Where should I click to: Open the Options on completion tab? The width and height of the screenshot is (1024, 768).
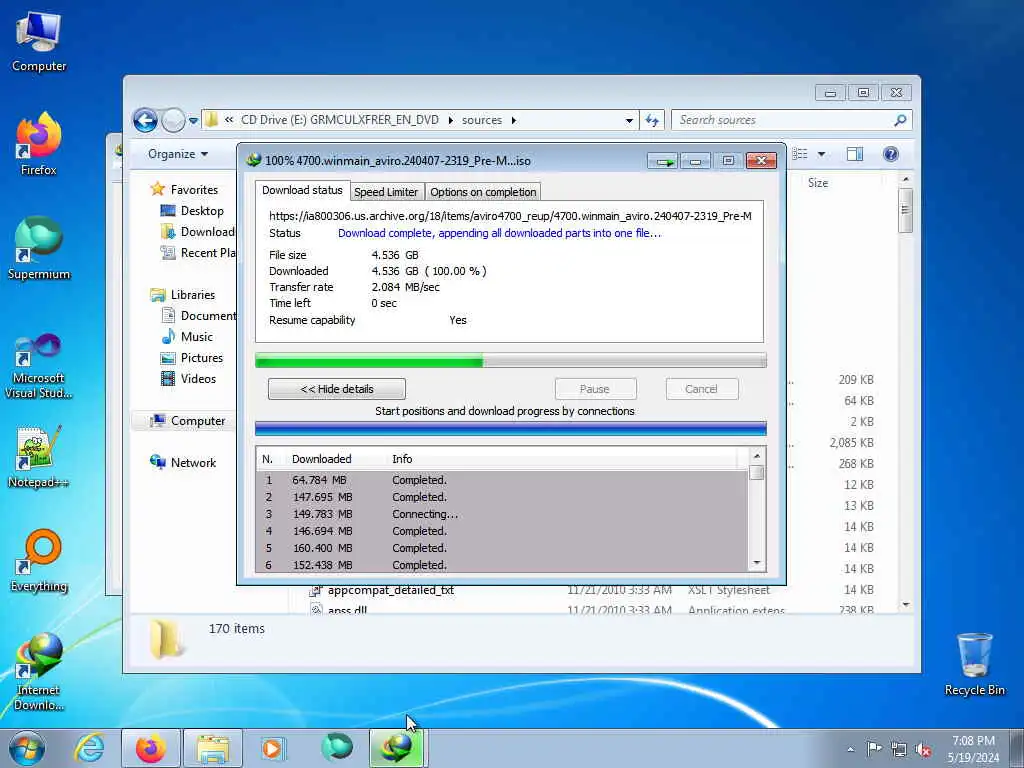tap(483, 192)
